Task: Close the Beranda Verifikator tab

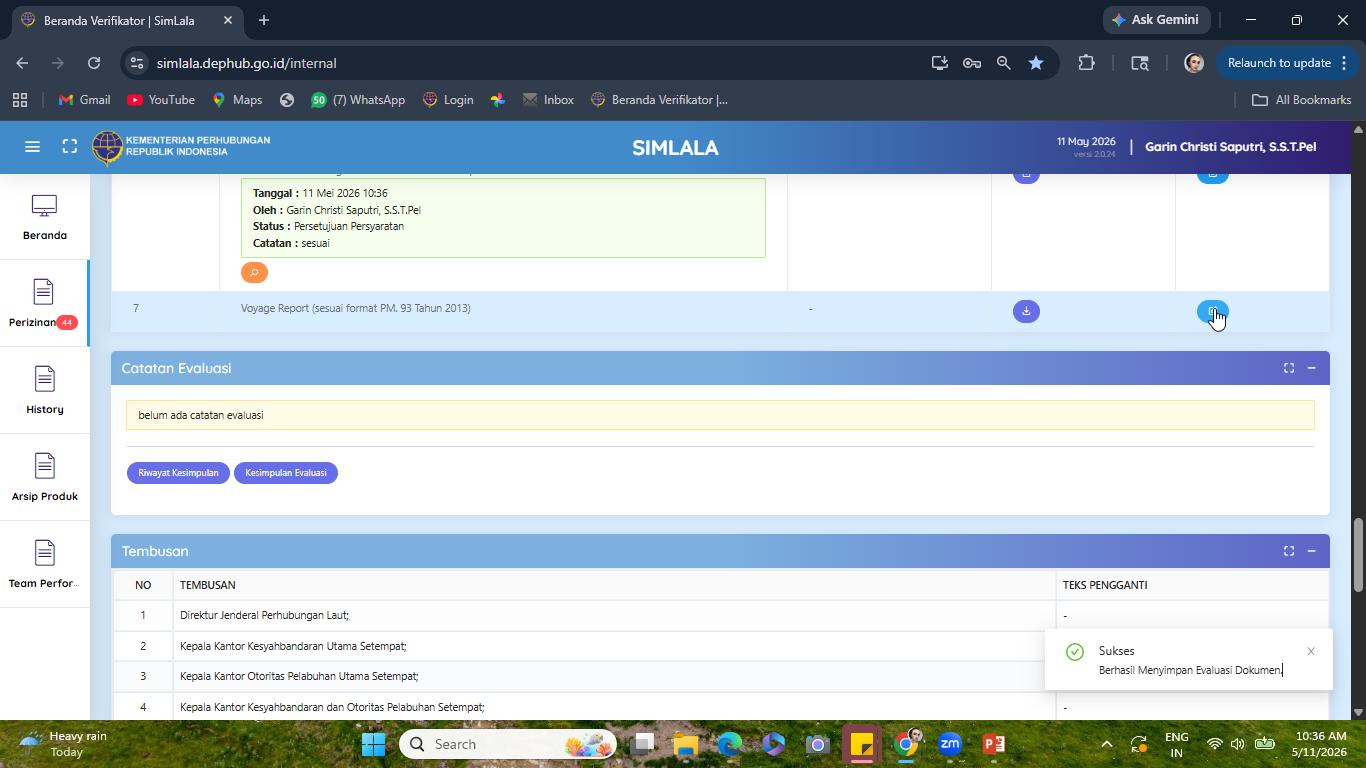Action: click(x=228, y=20)
